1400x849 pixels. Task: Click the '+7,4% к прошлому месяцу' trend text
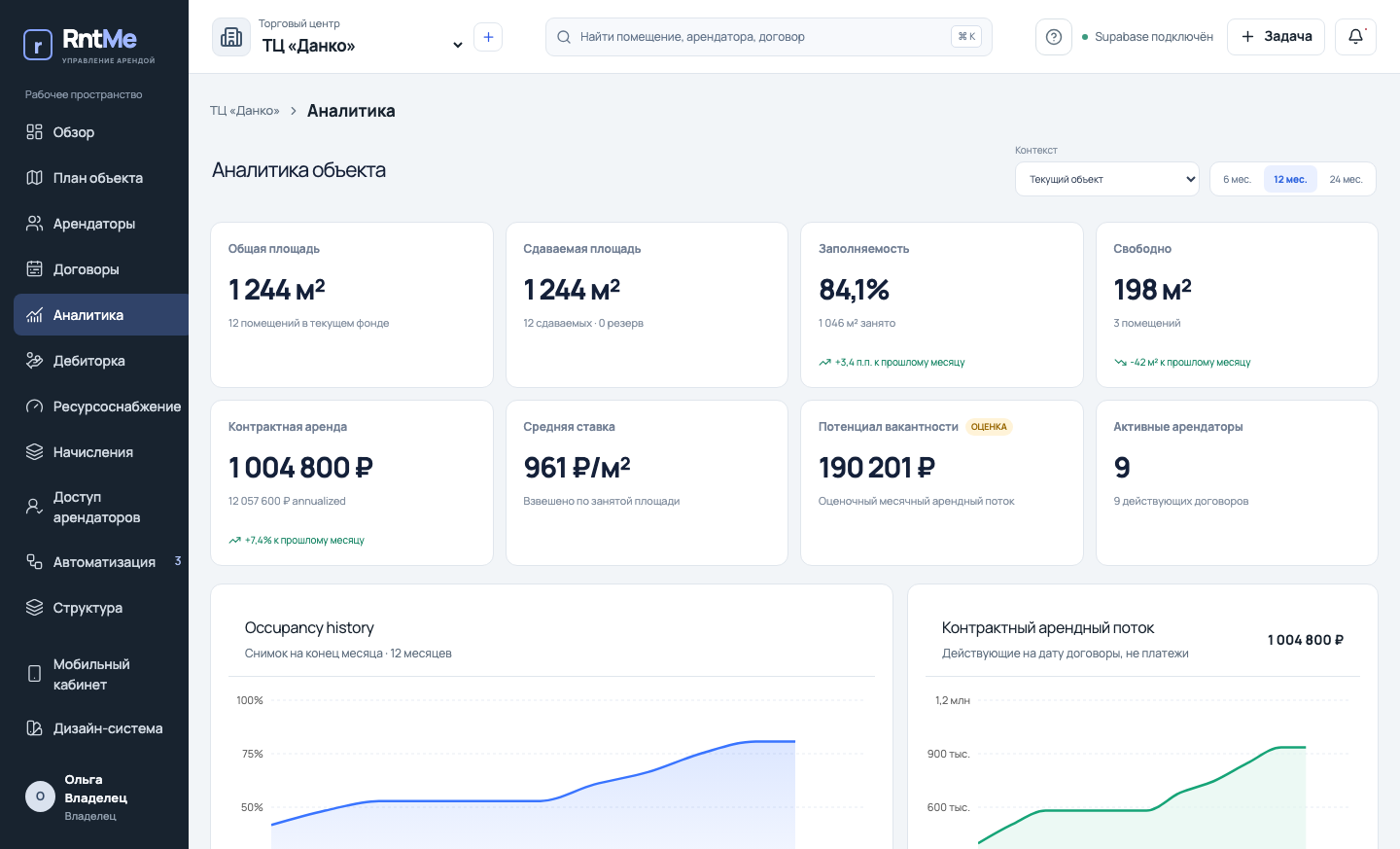click(x=304, y=540)
